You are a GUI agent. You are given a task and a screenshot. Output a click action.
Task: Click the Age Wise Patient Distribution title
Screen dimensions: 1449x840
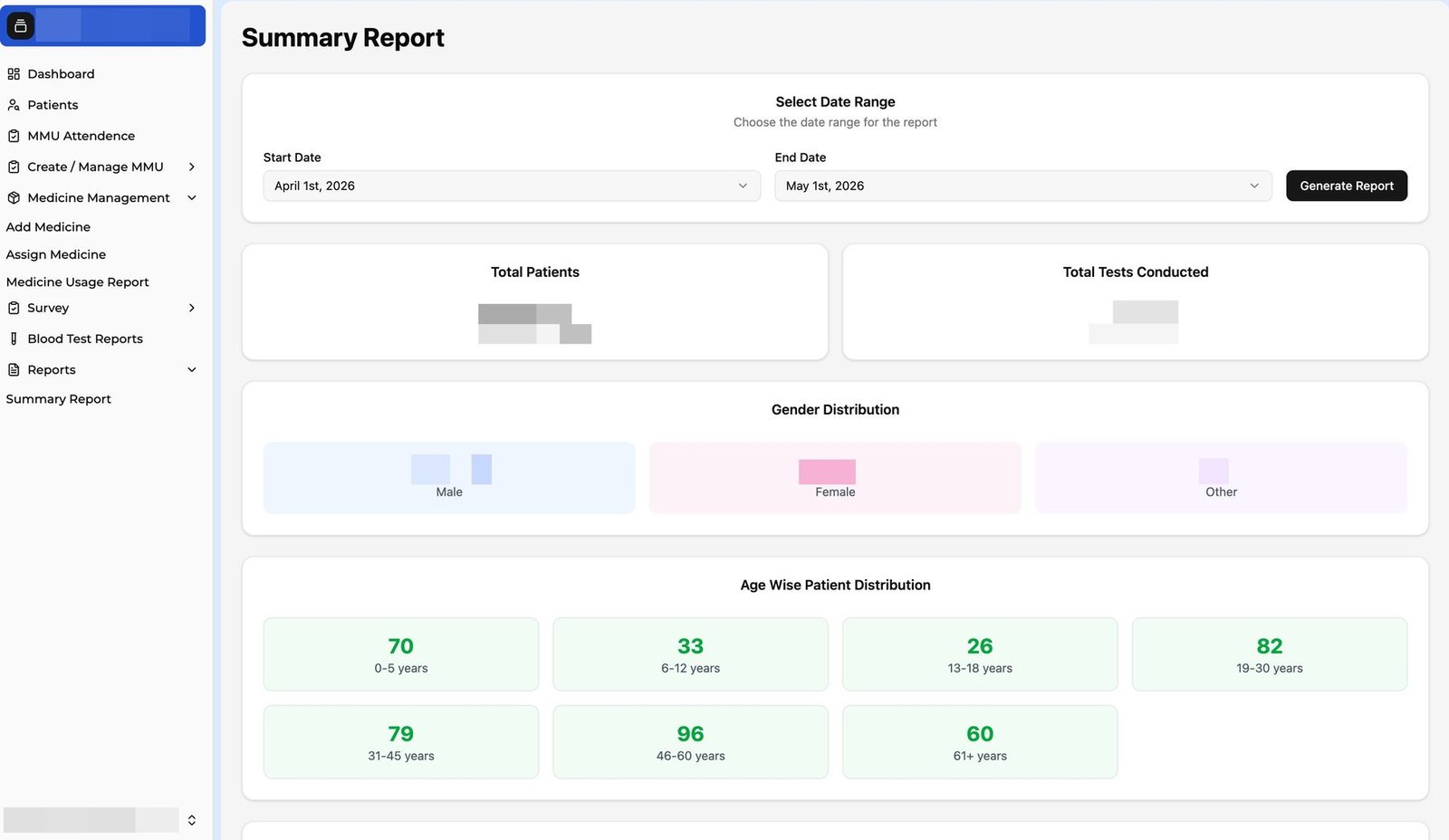[x=835, y=586]
